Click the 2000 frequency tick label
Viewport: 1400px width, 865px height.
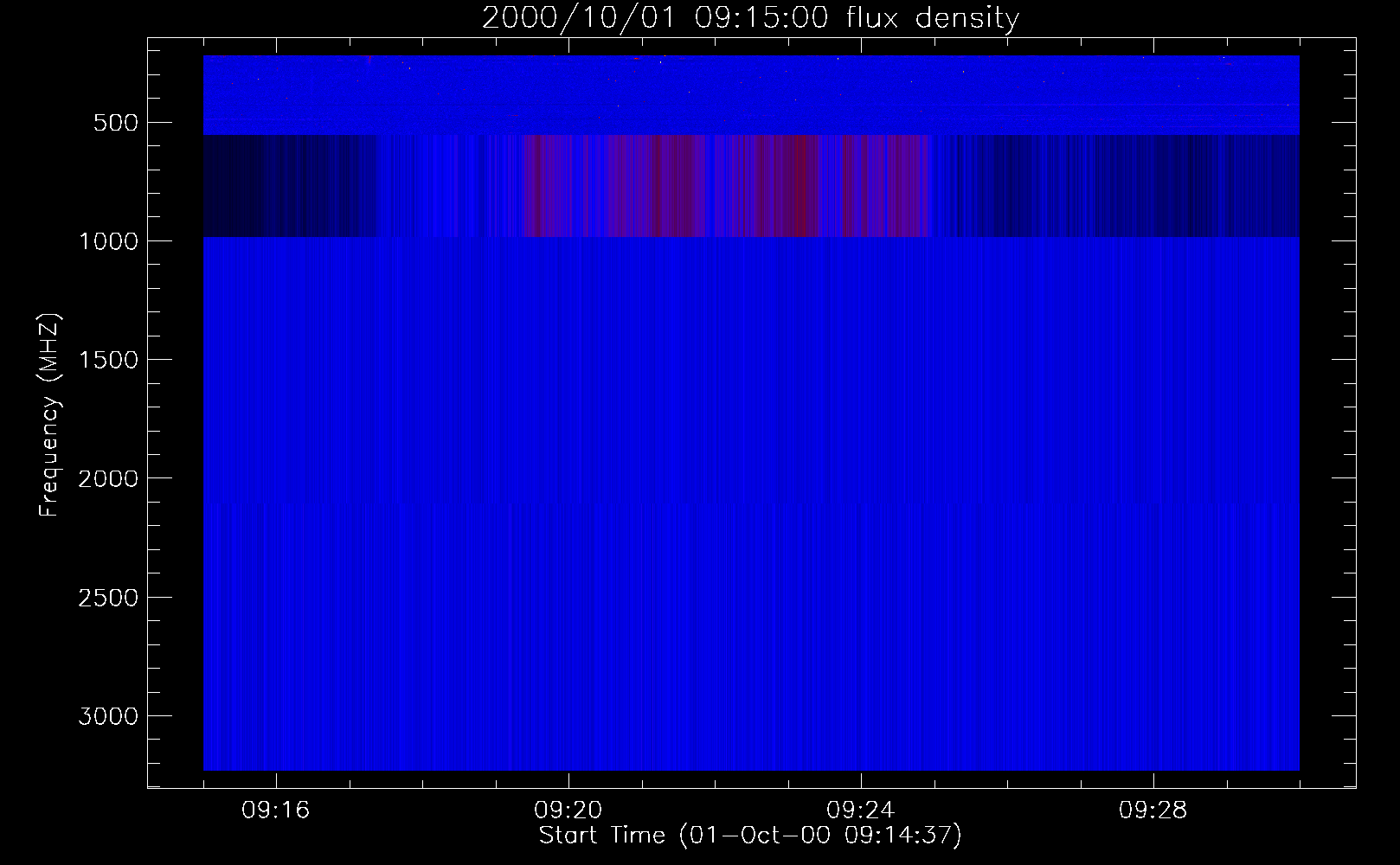click(108, 478)
